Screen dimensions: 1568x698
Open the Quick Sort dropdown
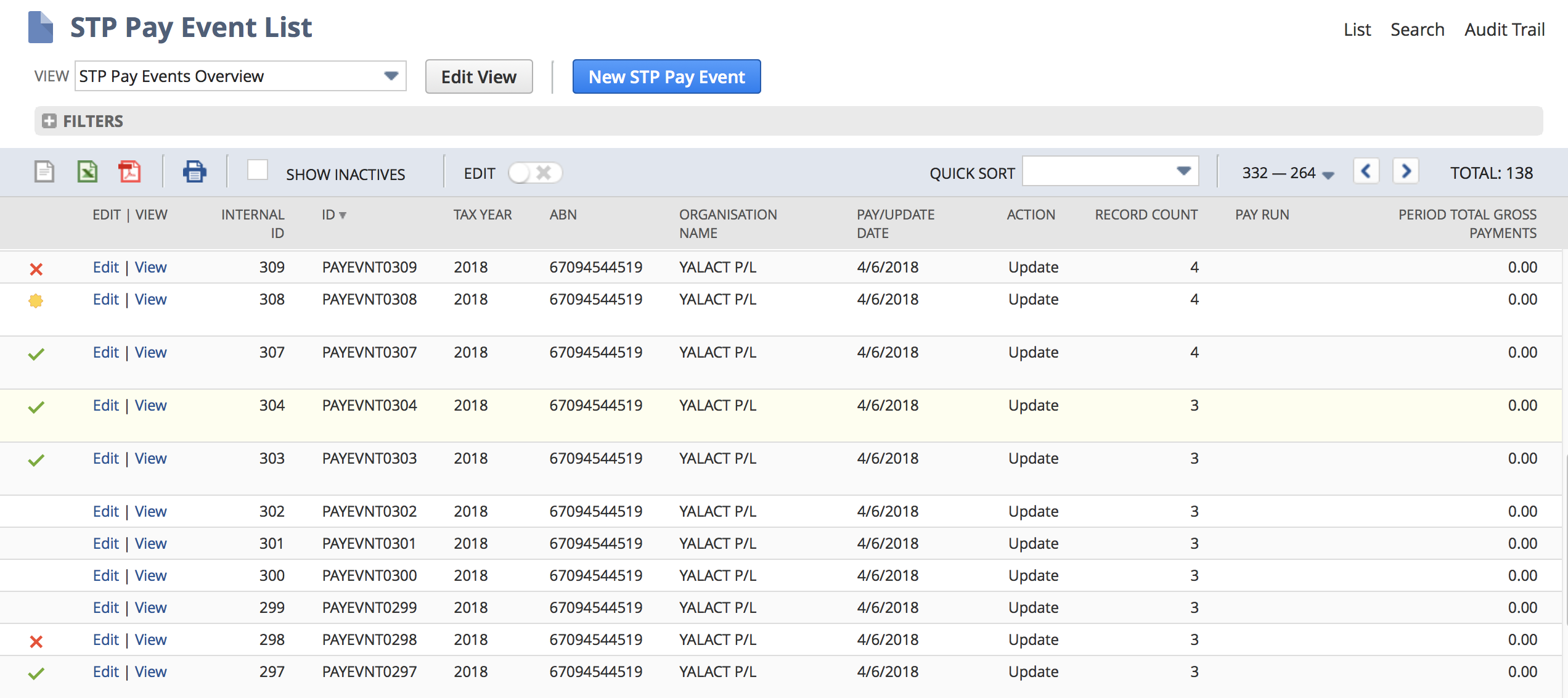pyautogui.click(x=1182, y=172)
